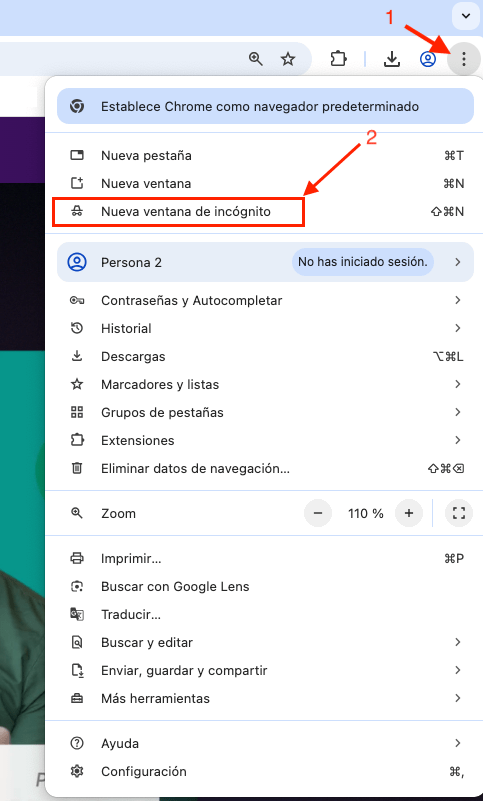Open the Chrome three-dot menu button

464,59
